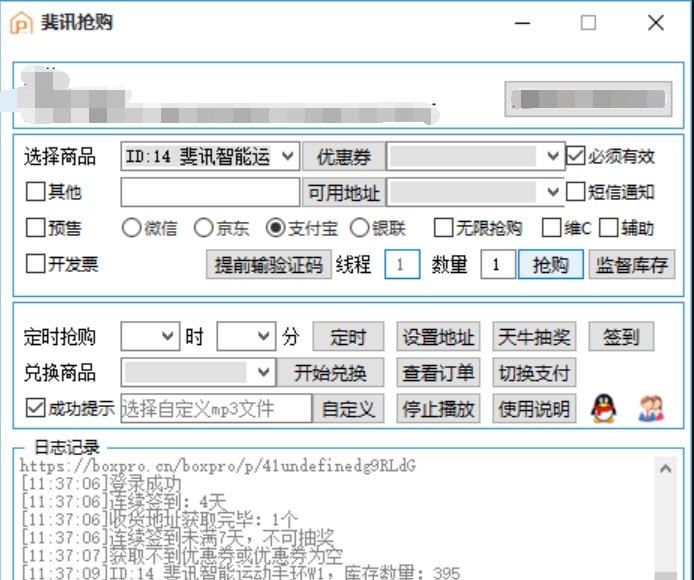The width and height of the screenshot is (694, 580).
Task: Expand the address dropdown beside 可用地址
Action: [475, 192]
